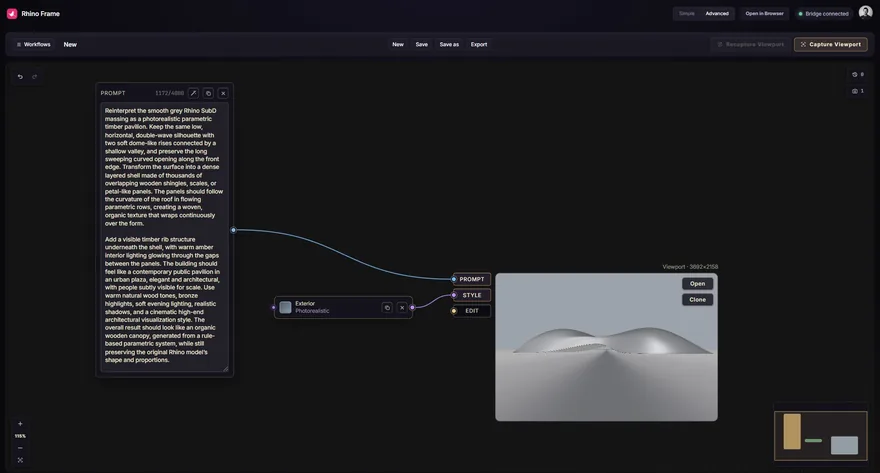880x473 pixels.
Task: Click the New button in center toolbar
Action: [398, 44]
